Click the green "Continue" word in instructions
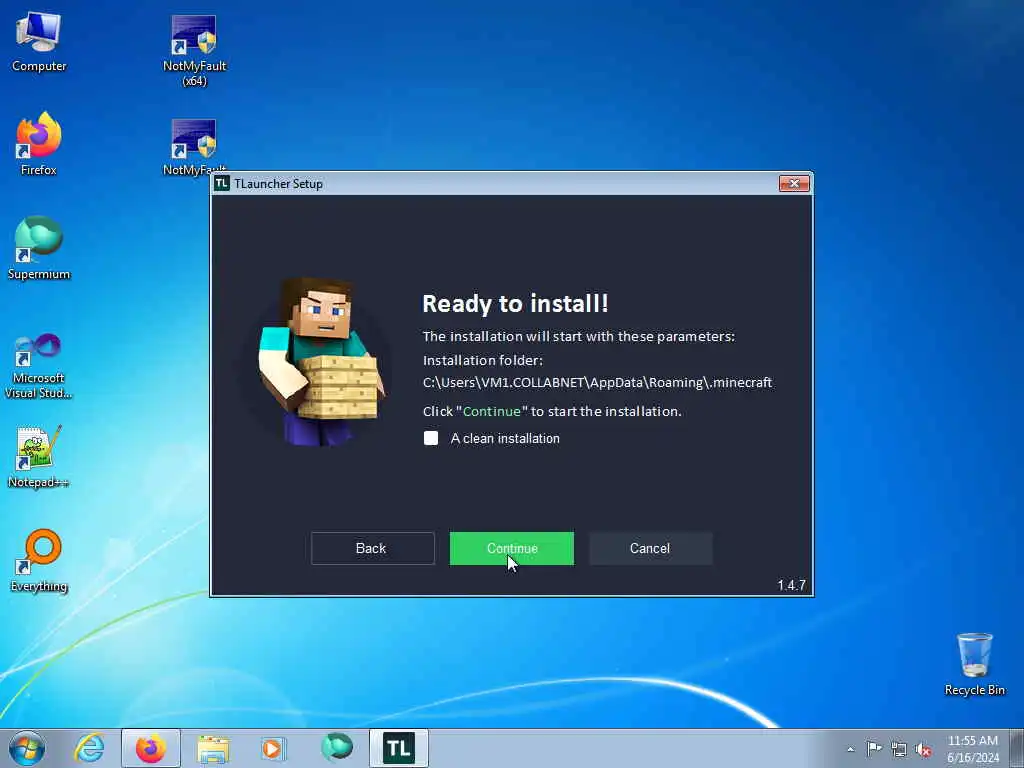Image resolution: width=1024 pixels, height=768 pixels. (492, 411)
